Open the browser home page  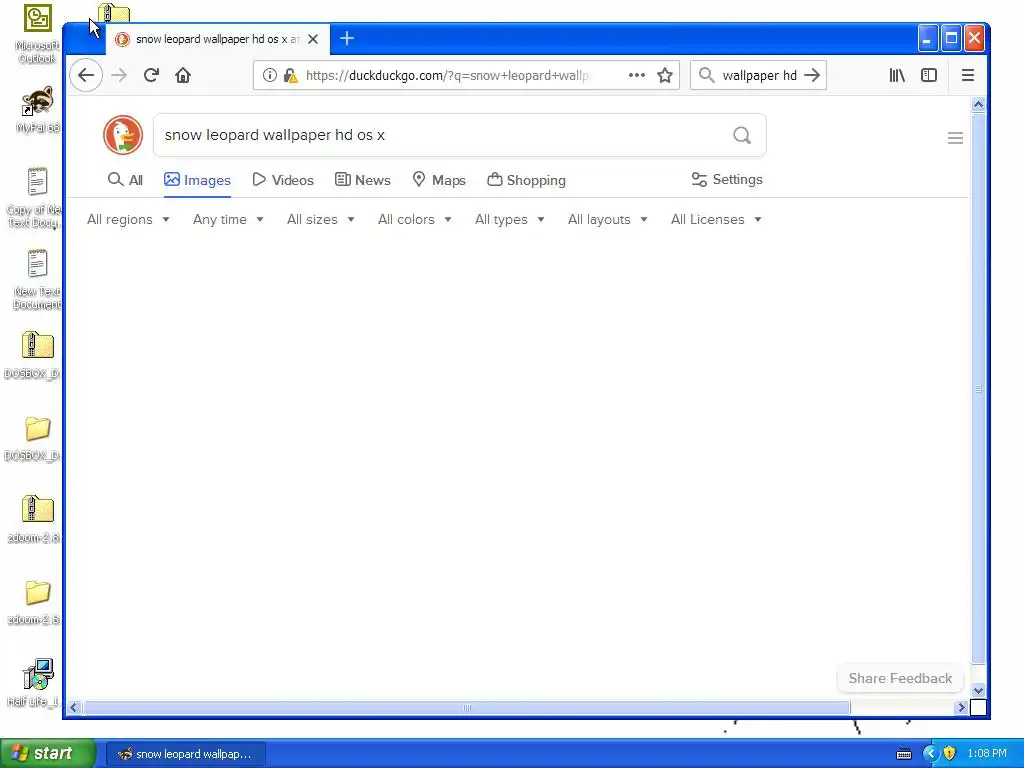(x=183, y=75)
